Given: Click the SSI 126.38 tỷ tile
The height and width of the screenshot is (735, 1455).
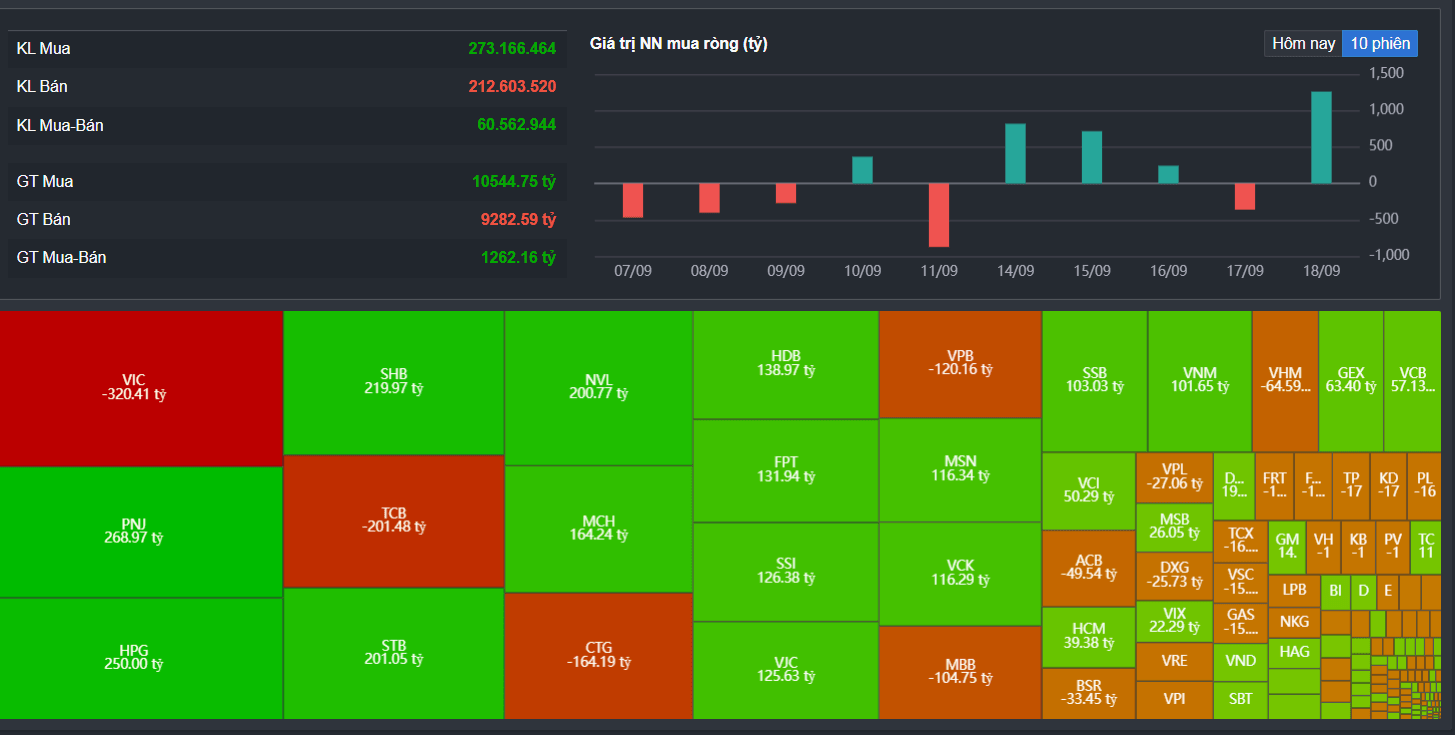Looking at the screenshot, I should point(786,572).
